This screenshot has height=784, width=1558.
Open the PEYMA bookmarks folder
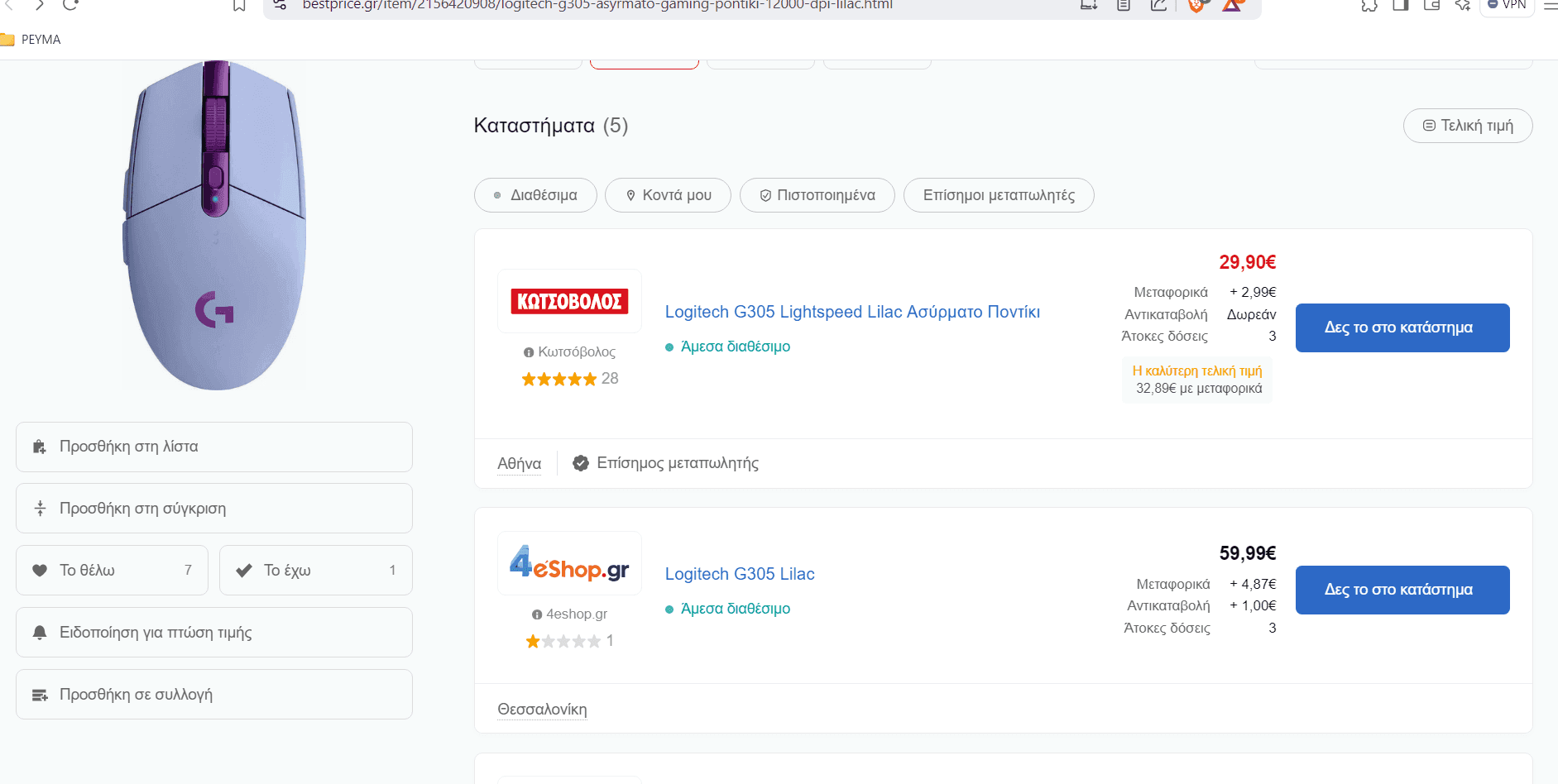pos(31,40)
